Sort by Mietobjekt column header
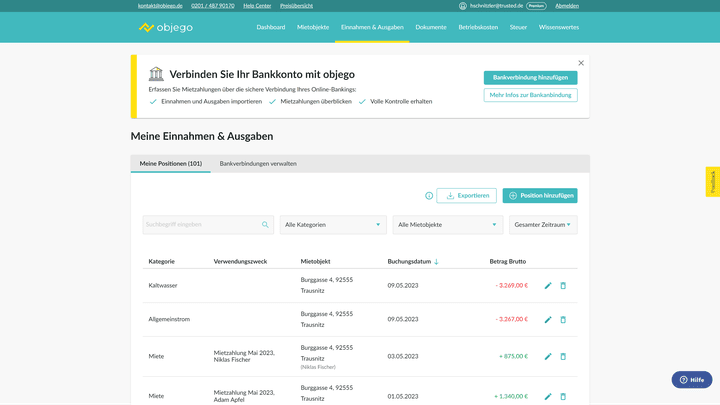Screen dimensions: 720x405 tap(315, 261)
